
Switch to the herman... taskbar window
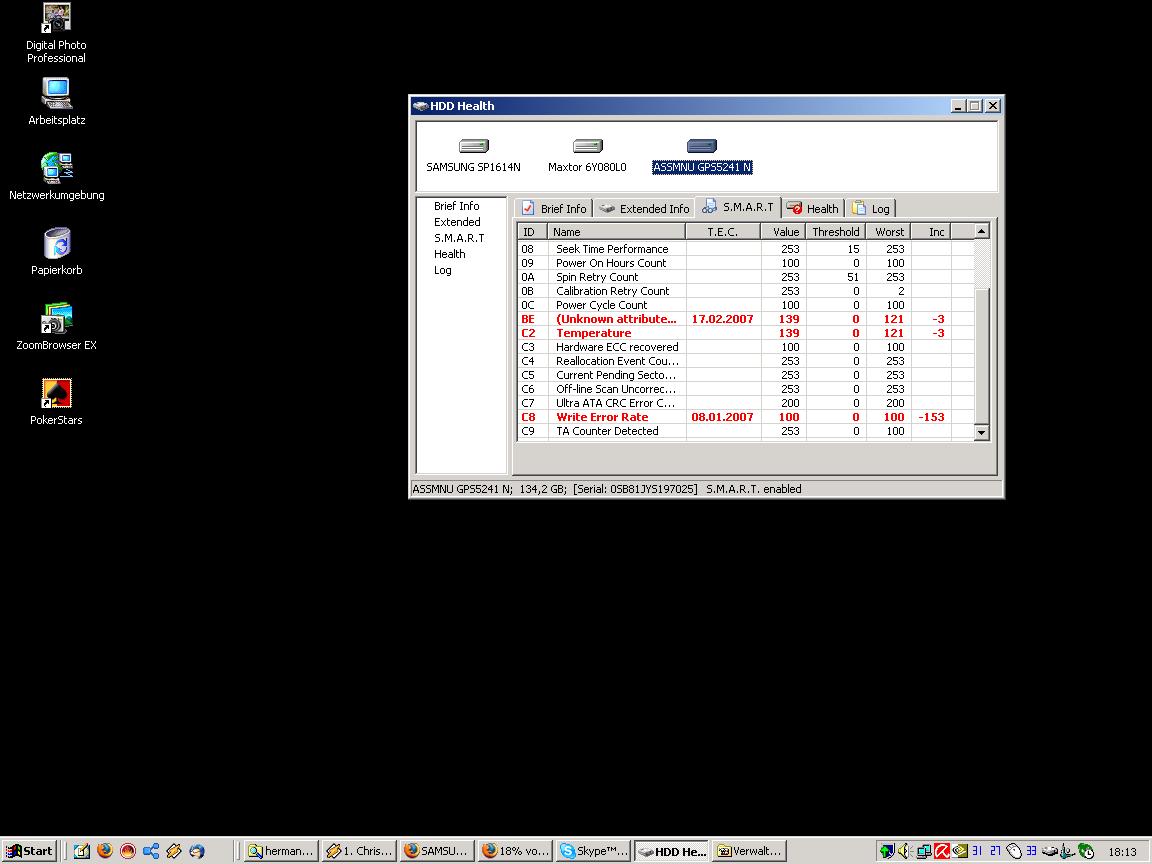[x=281, y=851]
